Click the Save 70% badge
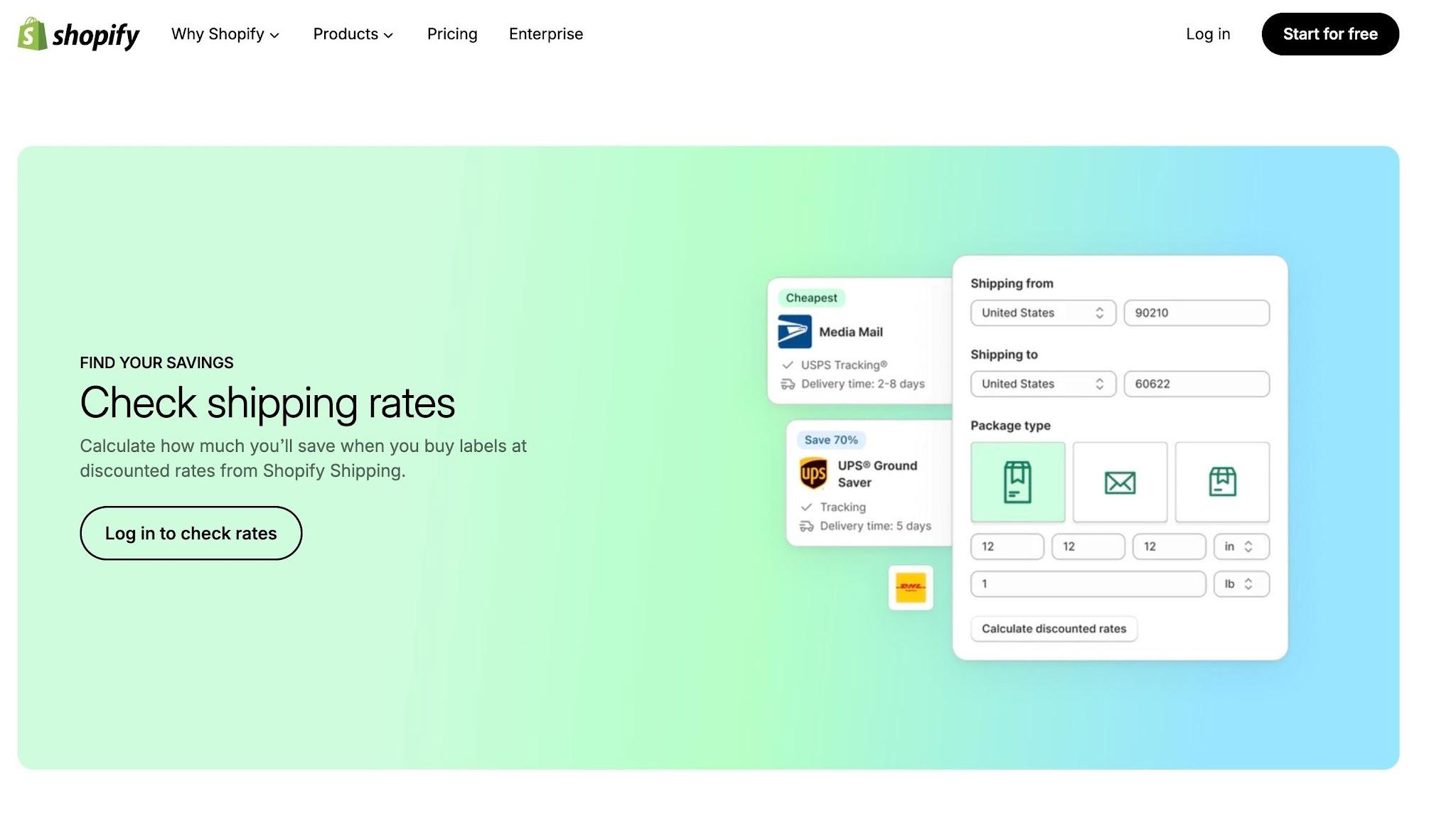Viewport: 1456px width, 830px height. coord(831,440)
